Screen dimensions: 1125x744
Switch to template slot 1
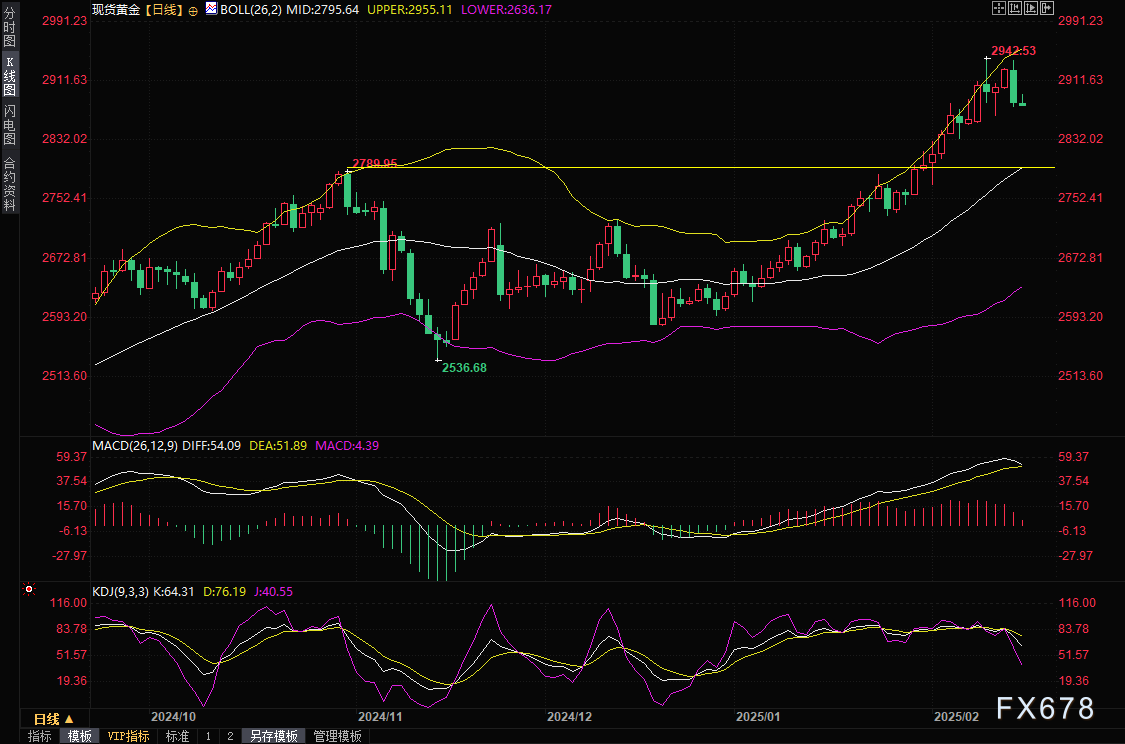(208, 736)
